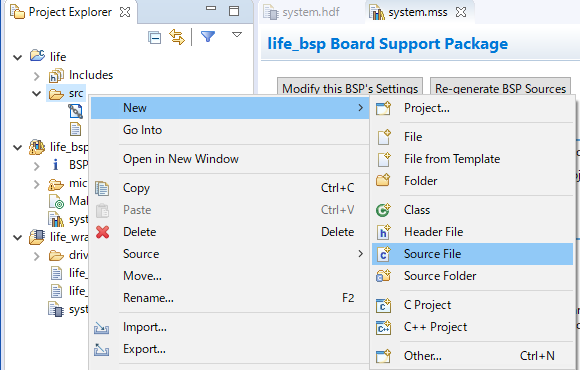
Task: Click the Copy icon in the context menu
Action: 102,188
